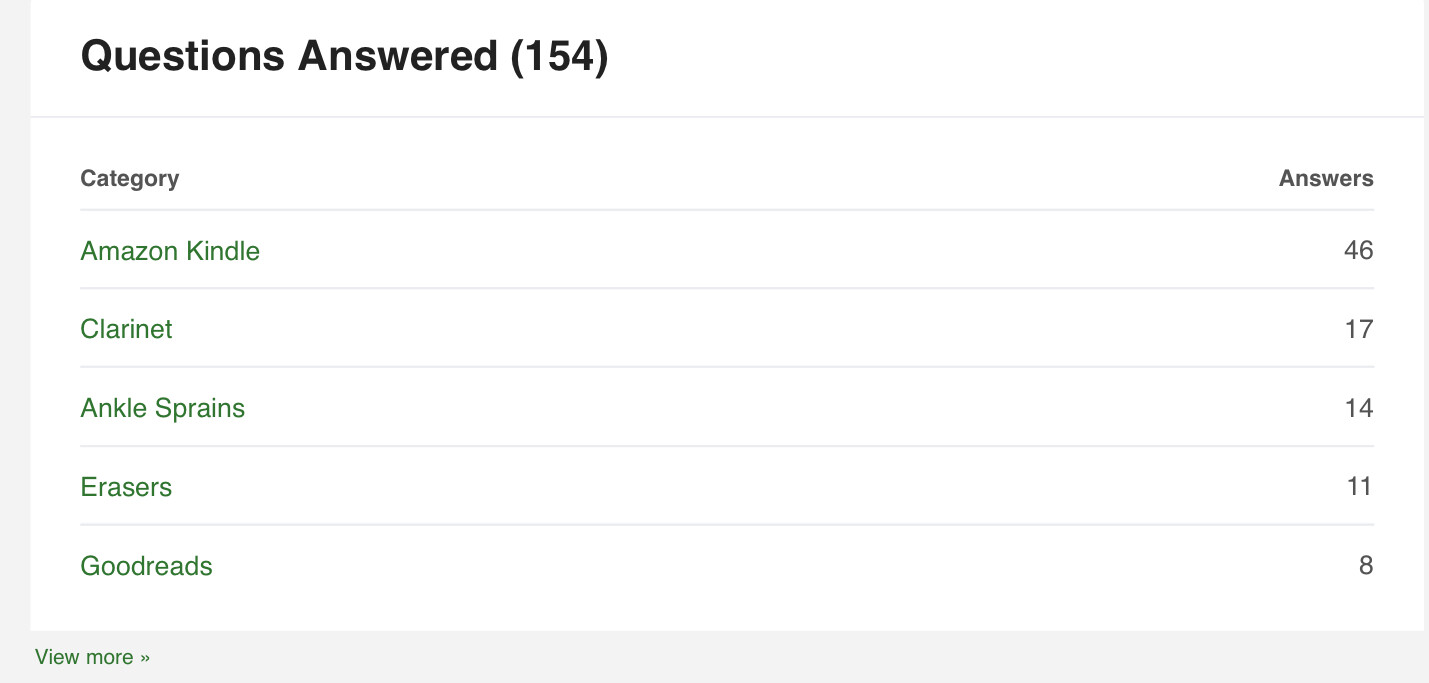This screenshot has height=683, width=1429.
Task: Click the 14 answers count for Ankle Sprains
Action: coord(1359,408)
